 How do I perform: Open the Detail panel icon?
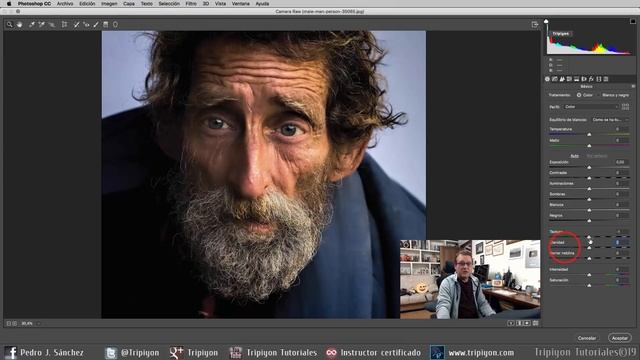562,79
